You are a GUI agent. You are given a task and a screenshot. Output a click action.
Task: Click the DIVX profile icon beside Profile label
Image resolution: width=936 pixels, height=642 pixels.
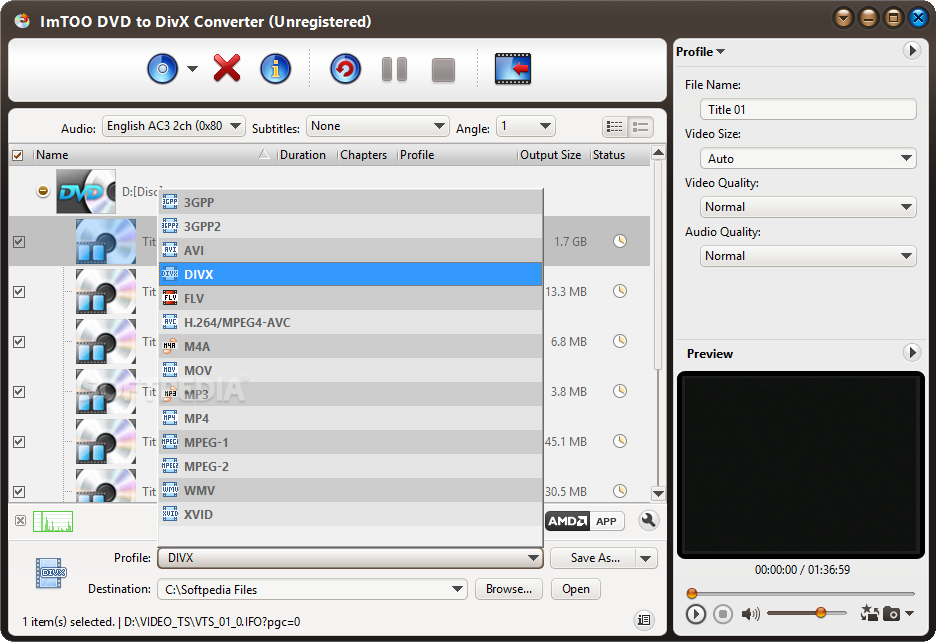click(51, 573)
